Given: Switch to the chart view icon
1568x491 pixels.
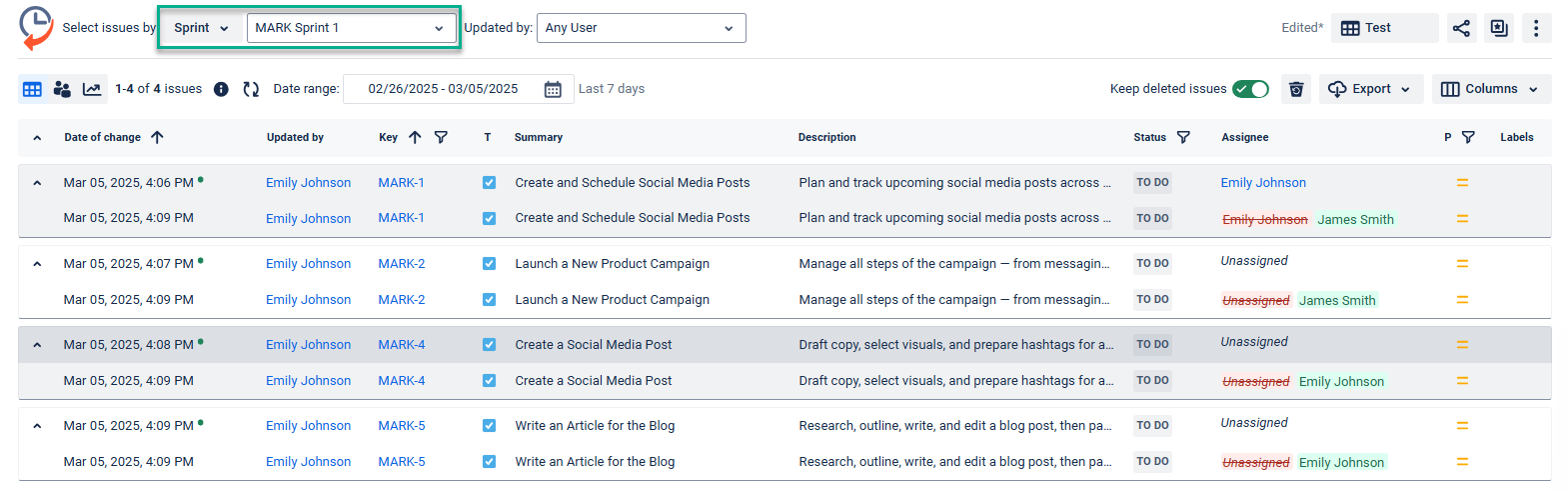Looking at the screenshot, I should pyautogui.click(x=92, y=89).
